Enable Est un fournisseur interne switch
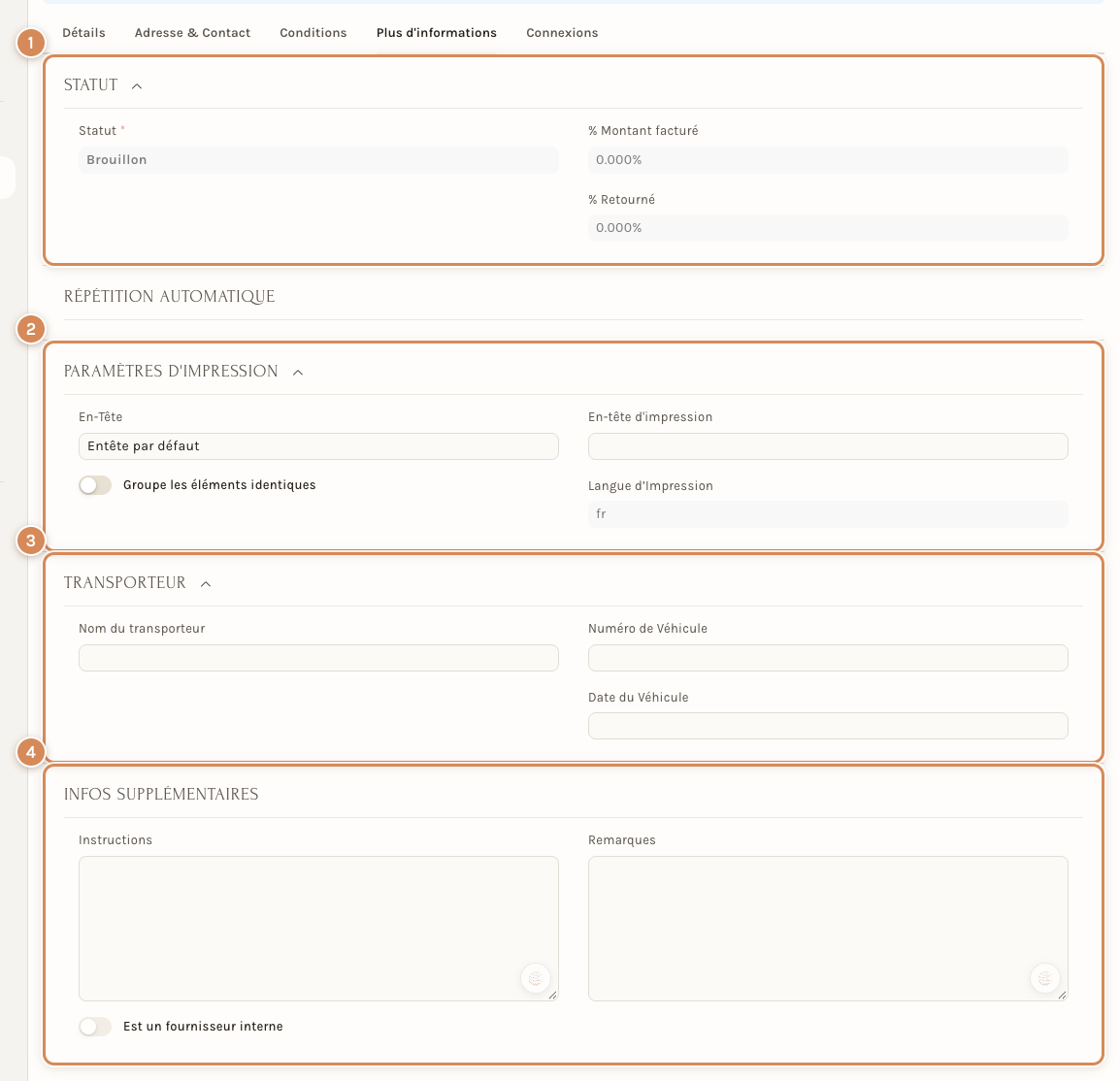Image resolution: width=1120 pixels, height=1081 pixels. point(95,1027)
